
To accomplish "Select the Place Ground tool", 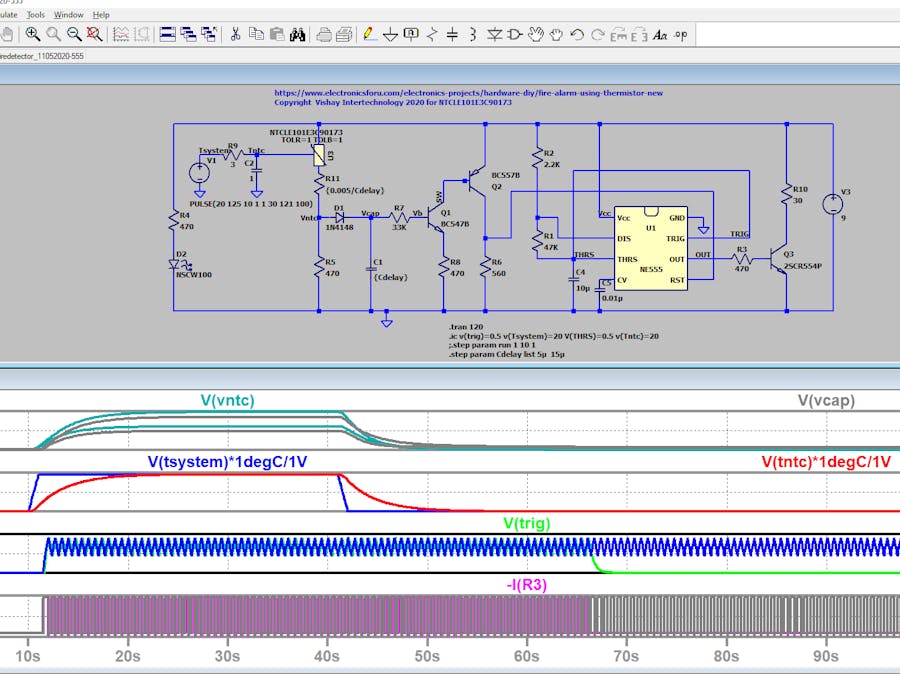I will (x=390, y=34).
